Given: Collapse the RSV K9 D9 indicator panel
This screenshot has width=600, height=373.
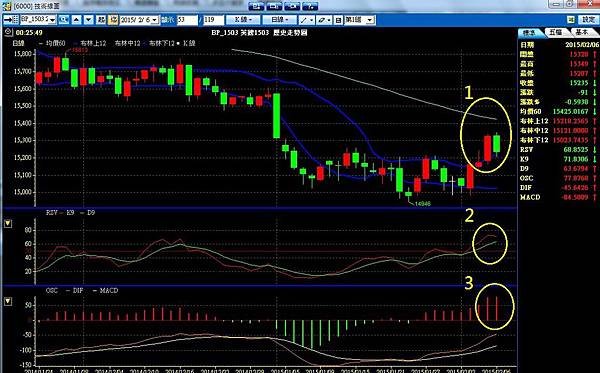Looking at the screenshot, I should point(8,223).
